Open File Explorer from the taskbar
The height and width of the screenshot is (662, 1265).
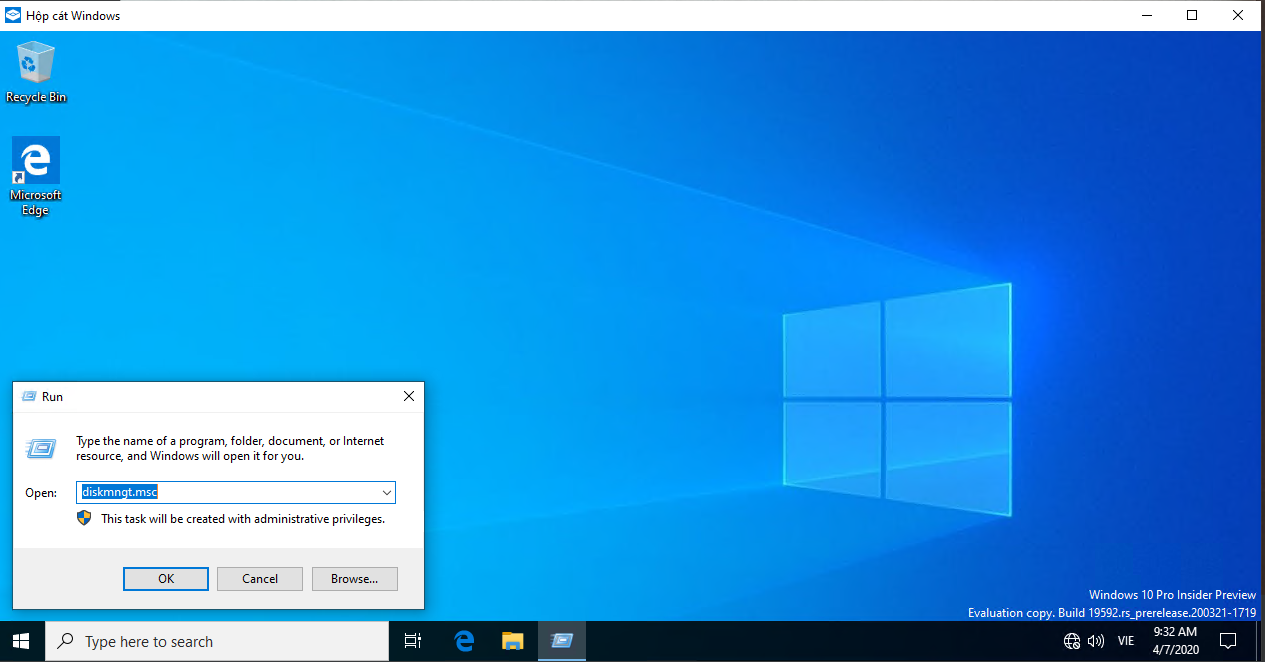512,641
